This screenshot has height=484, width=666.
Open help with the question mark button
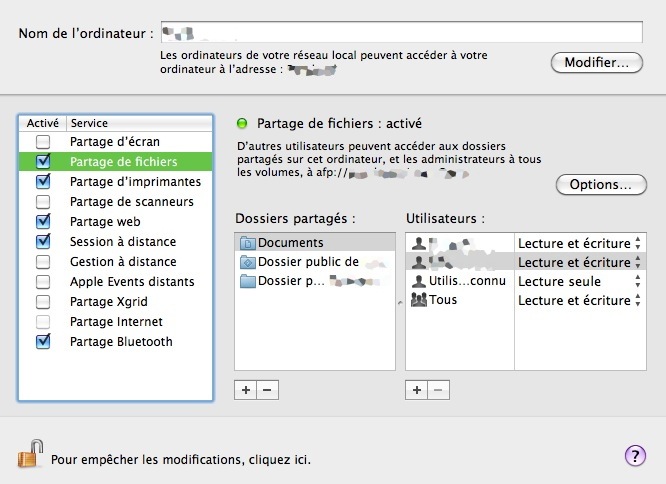click(636, 456)
